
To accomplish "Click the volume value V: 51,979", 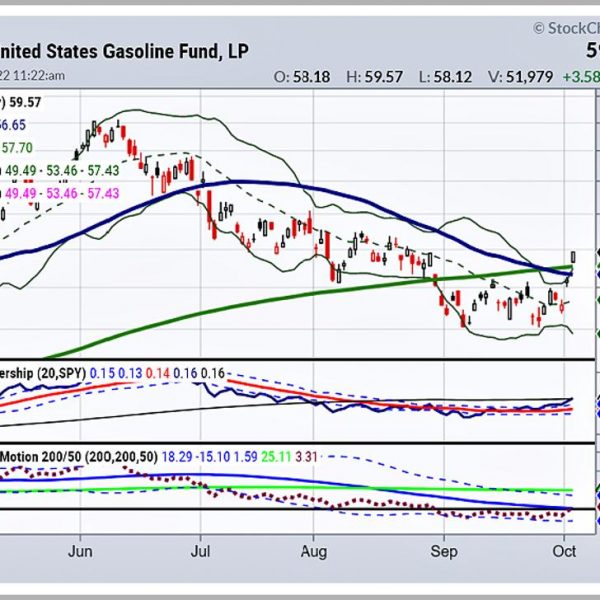I will [520, 77].
